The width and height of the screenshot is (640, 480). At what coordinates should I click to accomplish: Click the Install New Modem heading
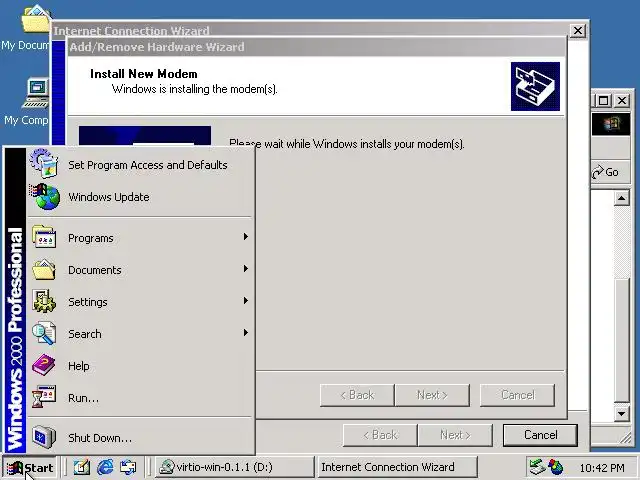(144, 74)
